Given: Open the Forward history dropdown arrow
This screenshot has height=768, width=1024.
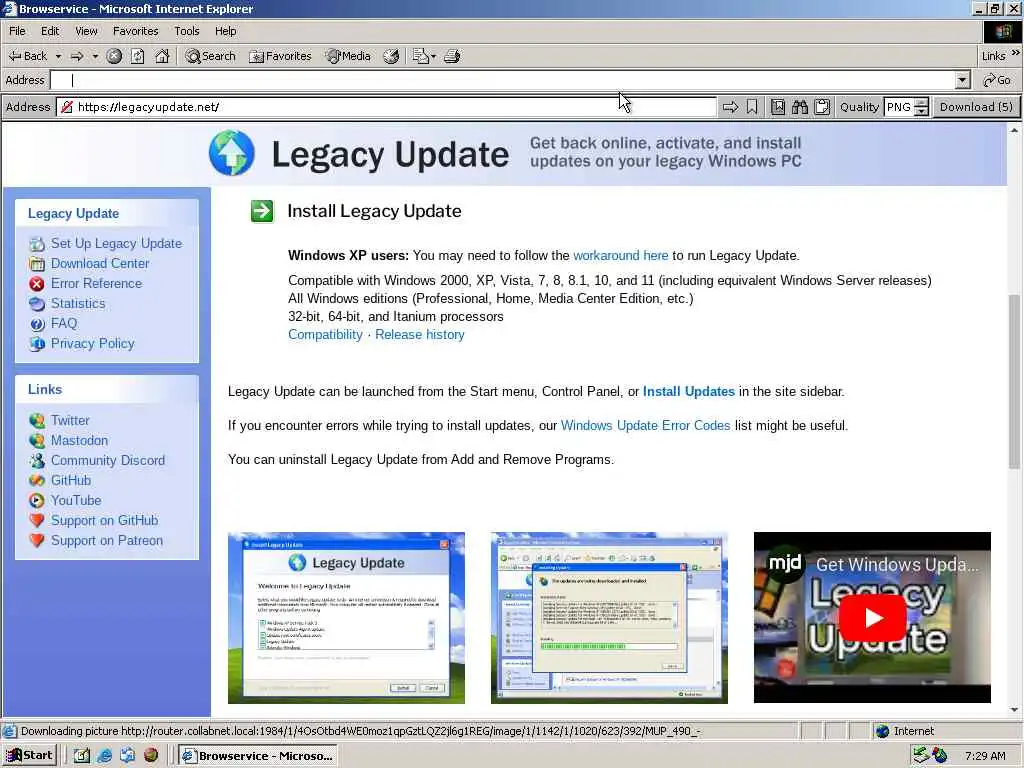Looking at the screenshot, I should pyautogui.click(x=95, y=56).
